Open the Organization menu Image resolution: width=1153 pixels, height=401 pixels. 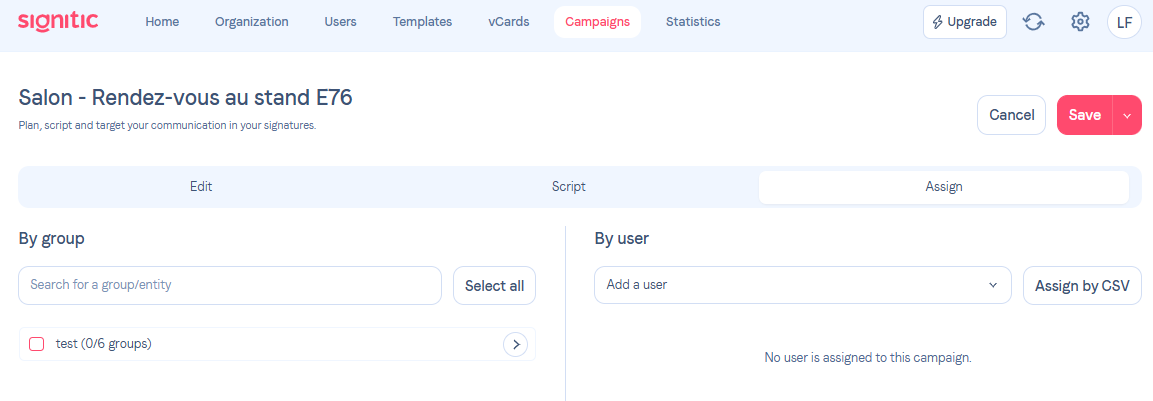click(x=251, y=22)
